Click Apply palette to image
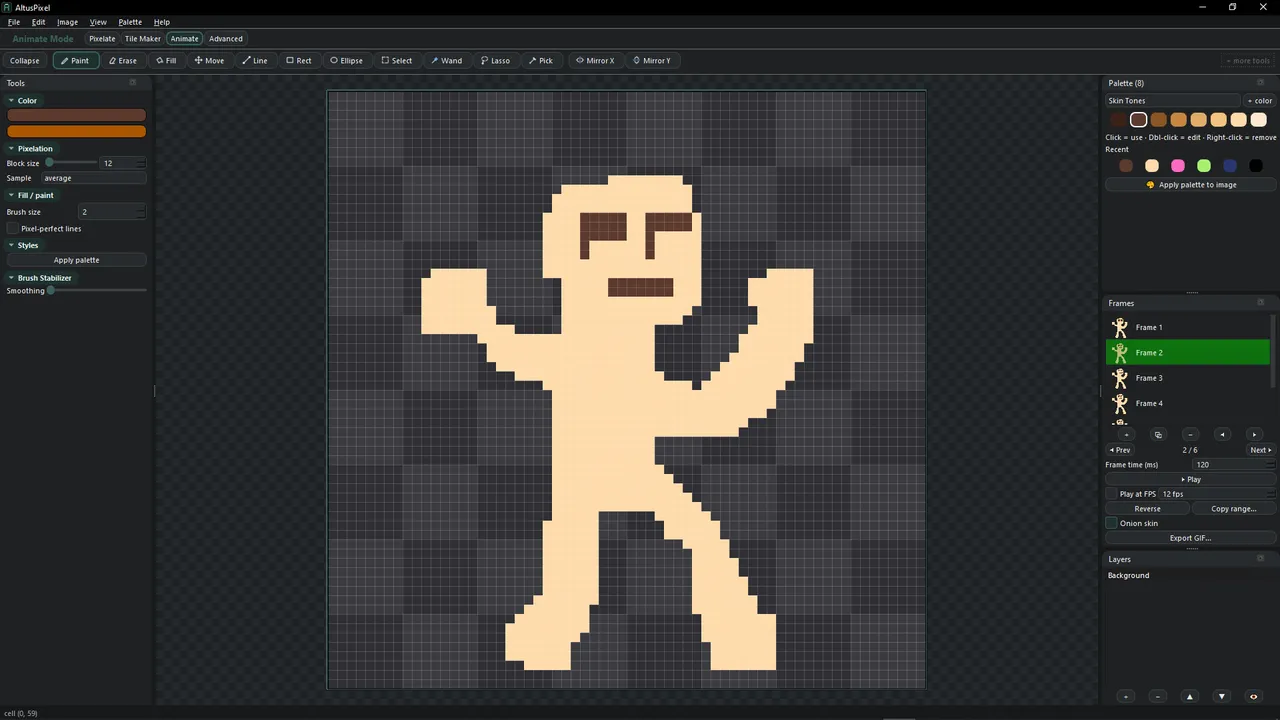This screenshot has height=720, width=1280. point(1190,185)
